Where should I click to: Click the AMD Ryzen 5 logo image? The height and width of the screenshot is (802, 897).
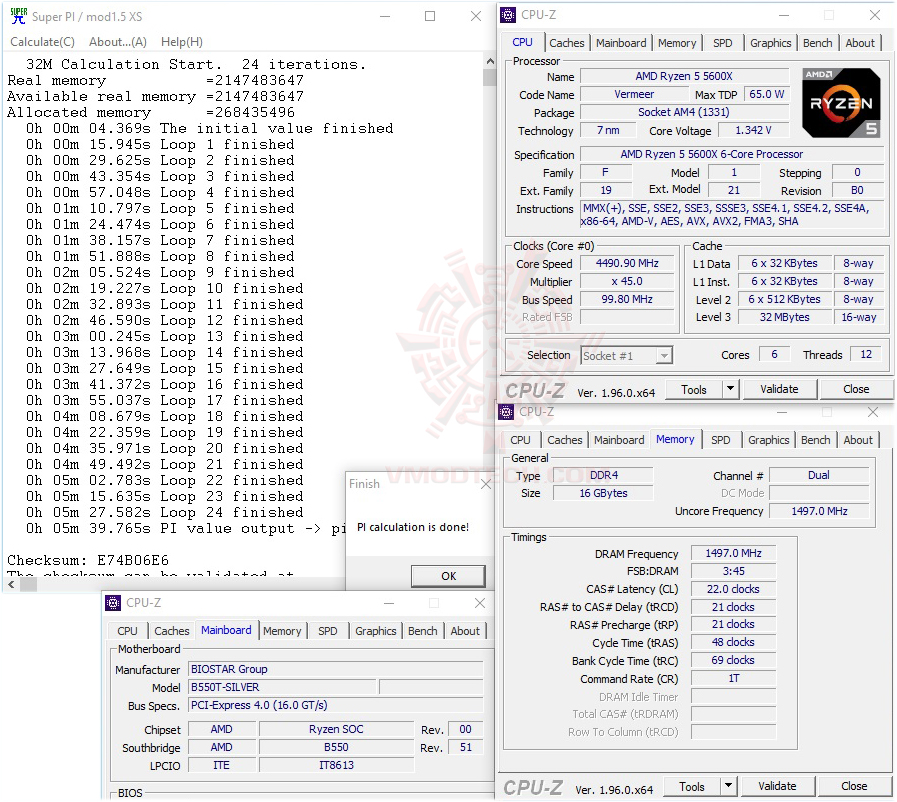pos(841,103)
